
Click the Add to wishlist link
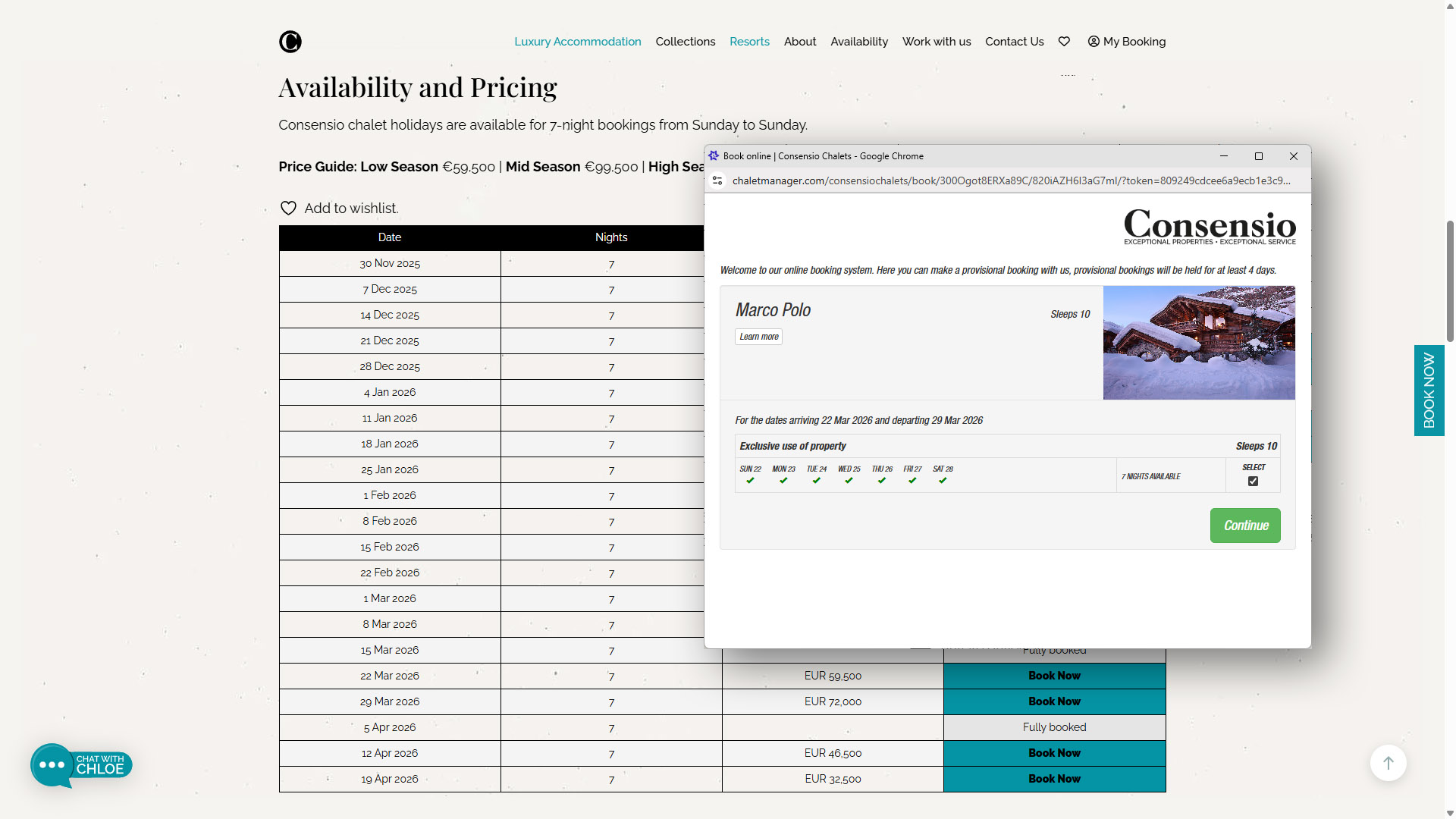click(x=351, y=209)
